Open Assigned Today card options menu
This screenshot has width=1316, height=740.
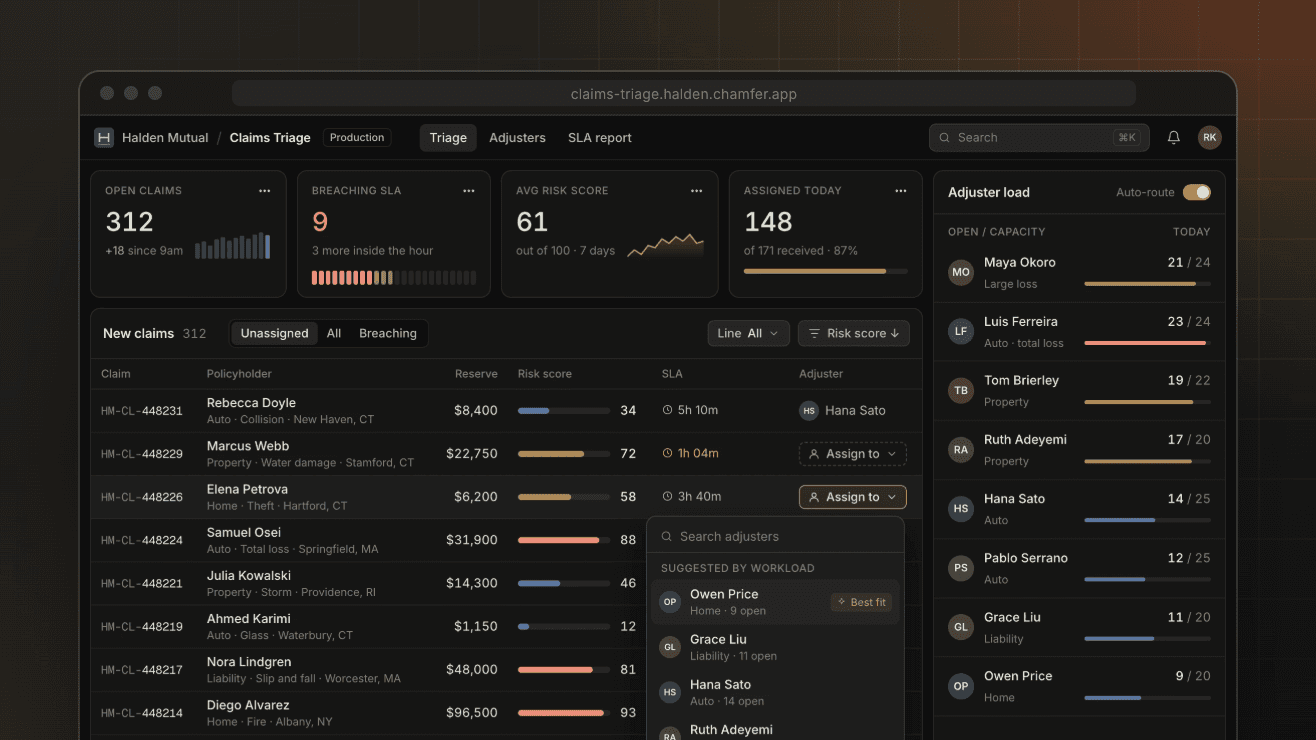[901, 191]
